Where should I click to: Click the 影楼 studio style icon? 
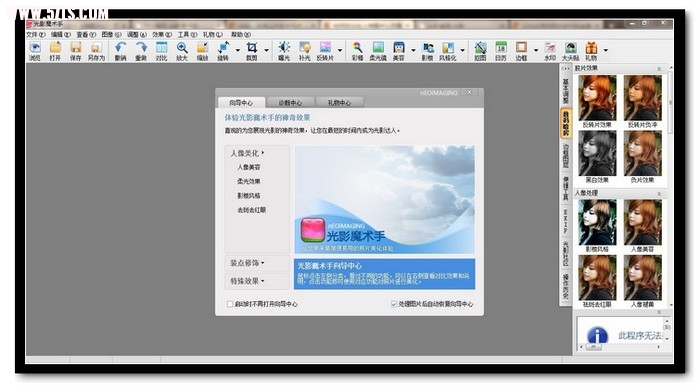pyautogui.click(x=428, y=47)
